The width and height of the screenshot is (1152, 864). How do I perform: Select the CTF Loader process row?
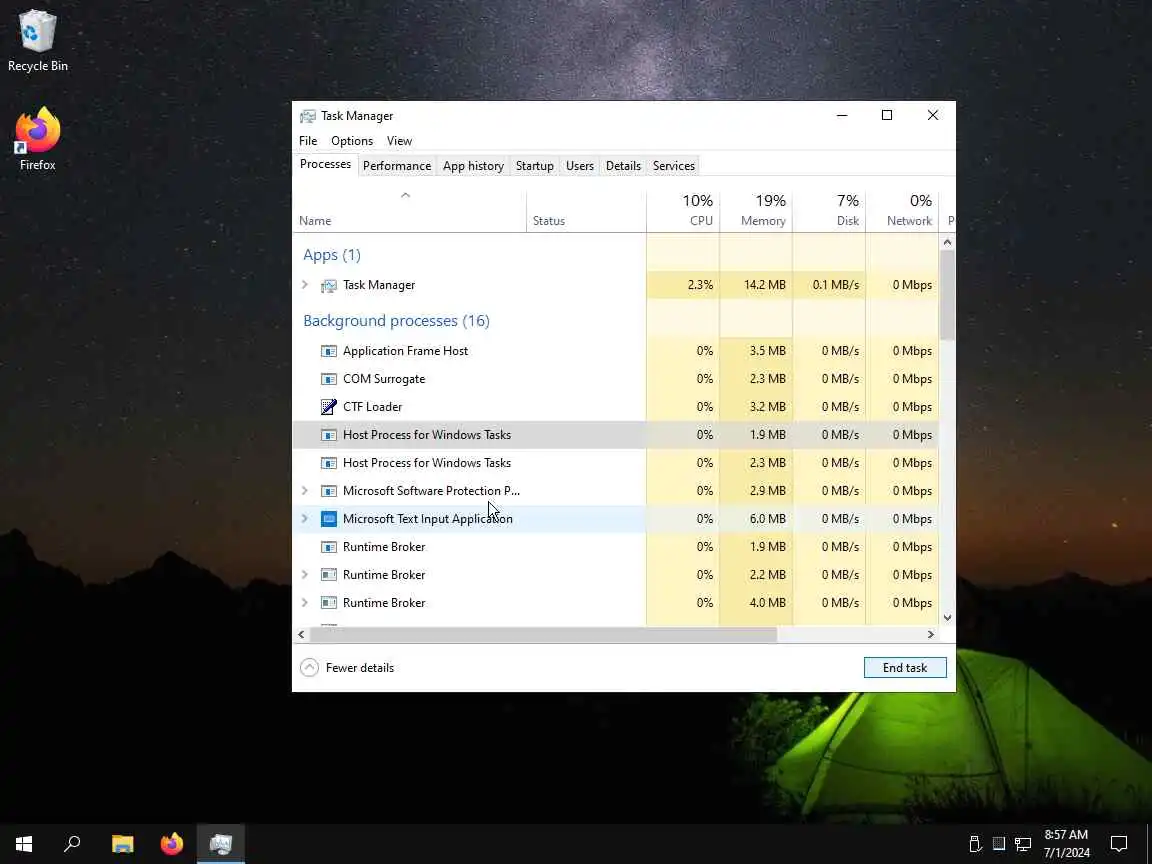(x=616, y=407)
